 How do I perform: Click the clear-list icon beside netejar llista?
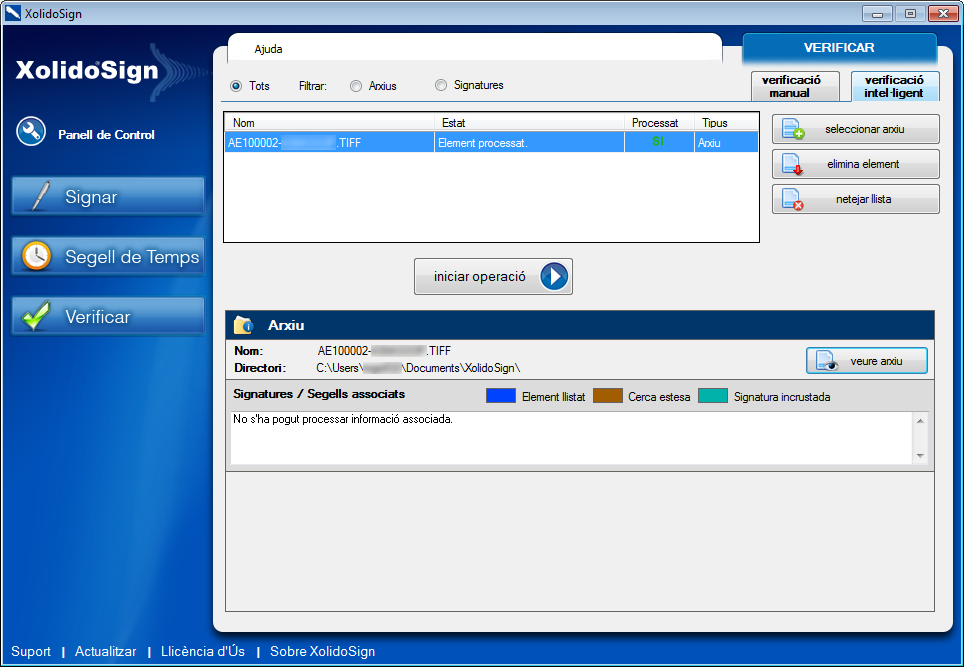792,199
